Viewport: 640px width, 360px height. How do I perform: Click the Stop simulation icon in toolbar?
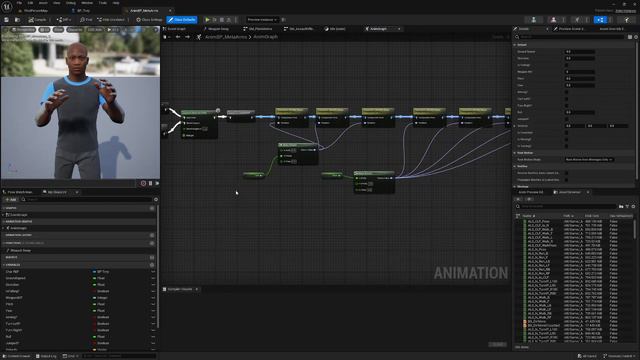coord(222,20)
